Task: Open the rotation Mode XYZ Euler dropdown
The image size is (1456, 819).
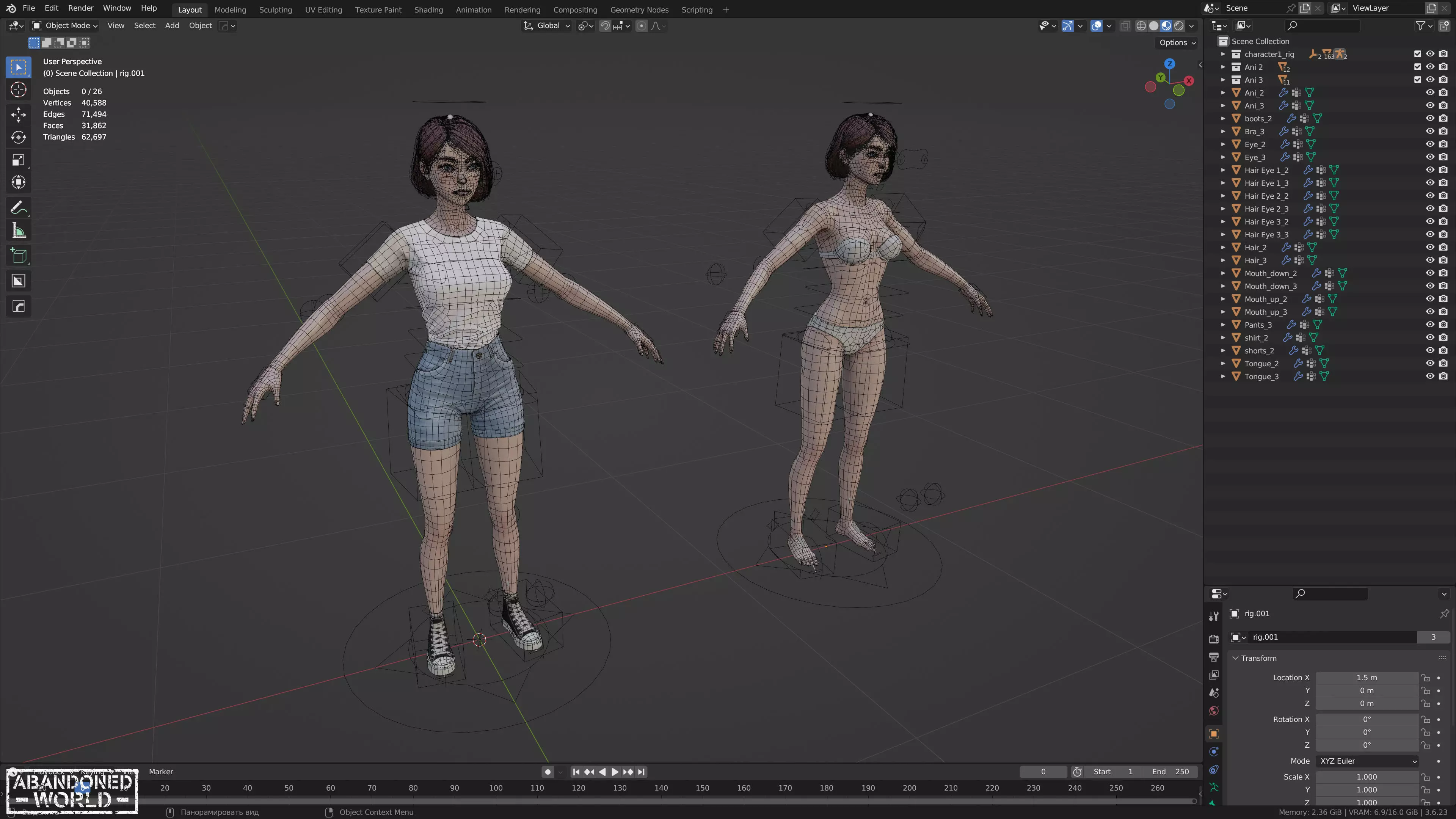Action: 1367,761
